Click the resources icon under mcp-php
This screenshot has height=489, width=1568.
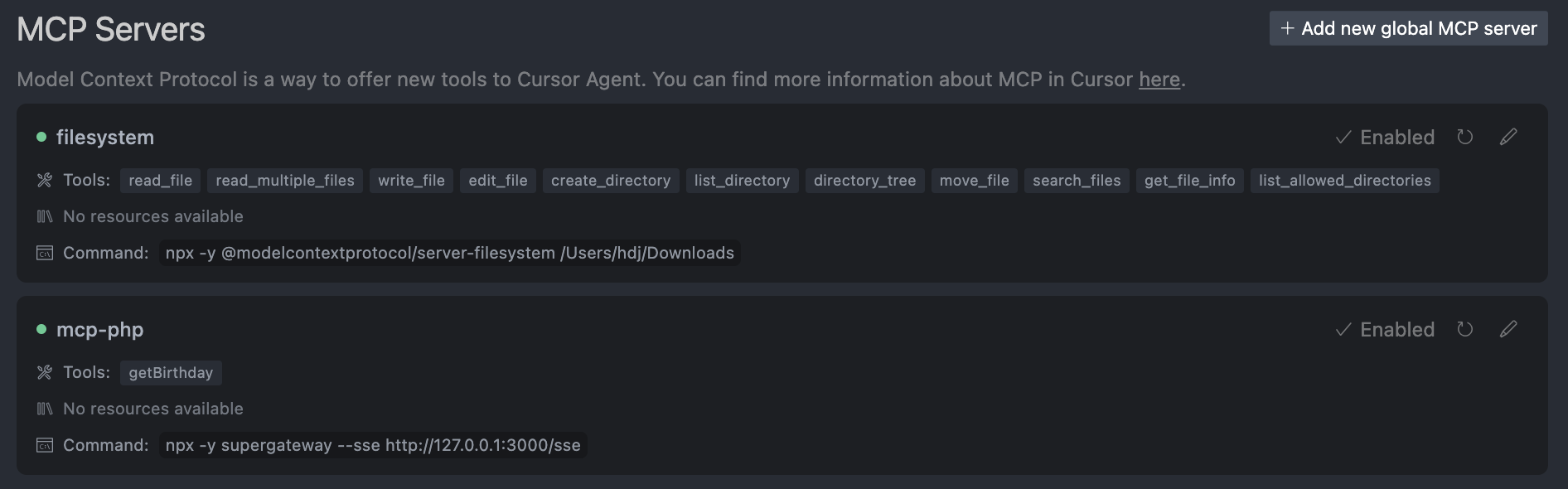tap(44, 408)
